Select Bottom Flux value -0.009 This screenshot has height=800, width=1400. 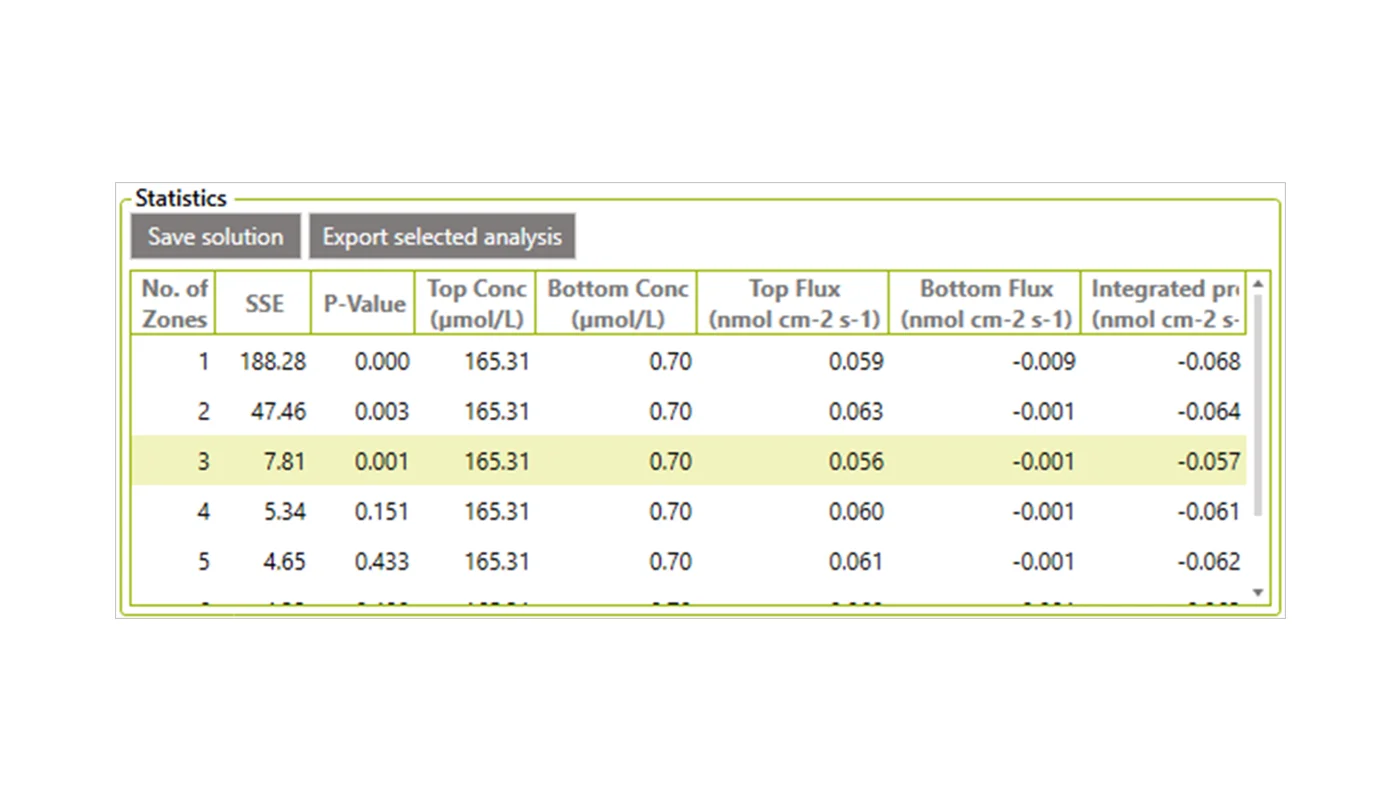click(1044, 362)
